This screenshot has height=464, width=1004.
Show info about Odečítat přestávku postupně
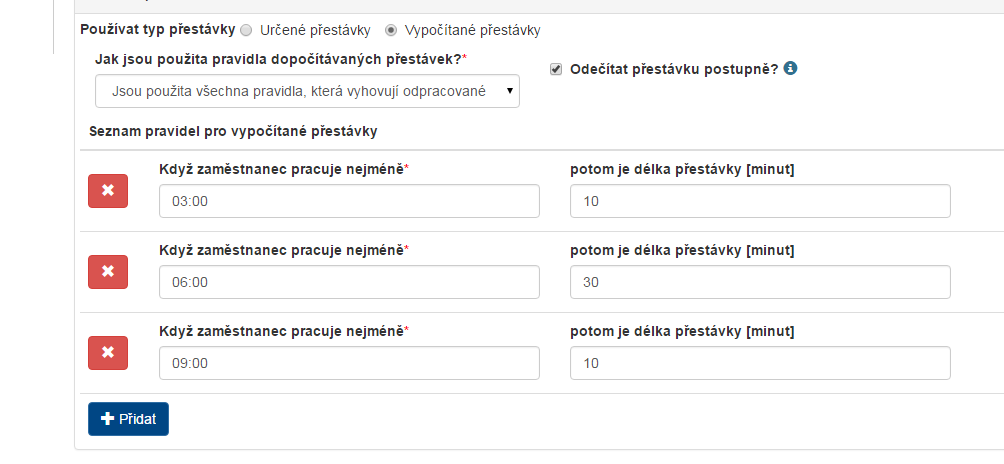pos(790,69)
